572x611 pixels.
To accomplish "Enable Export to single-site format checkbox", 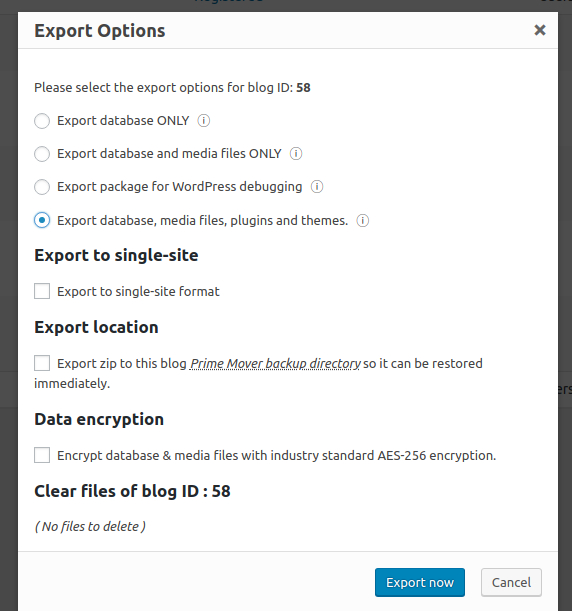I will [x=42, y=291].
